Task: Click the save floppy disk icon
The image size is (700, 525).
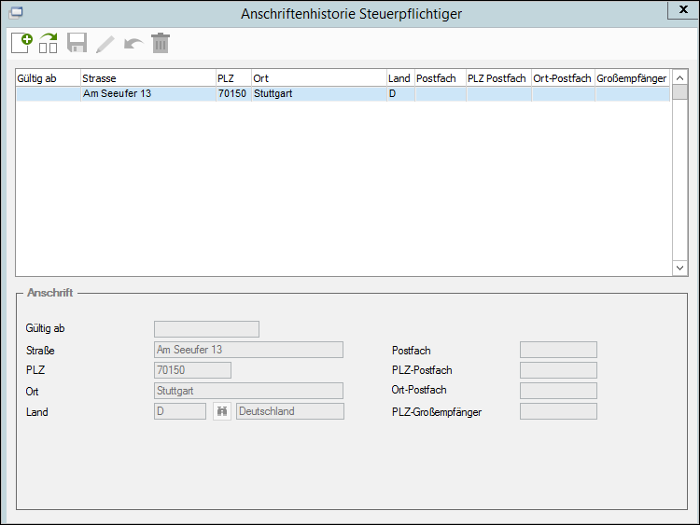Action: pos(77,43)
